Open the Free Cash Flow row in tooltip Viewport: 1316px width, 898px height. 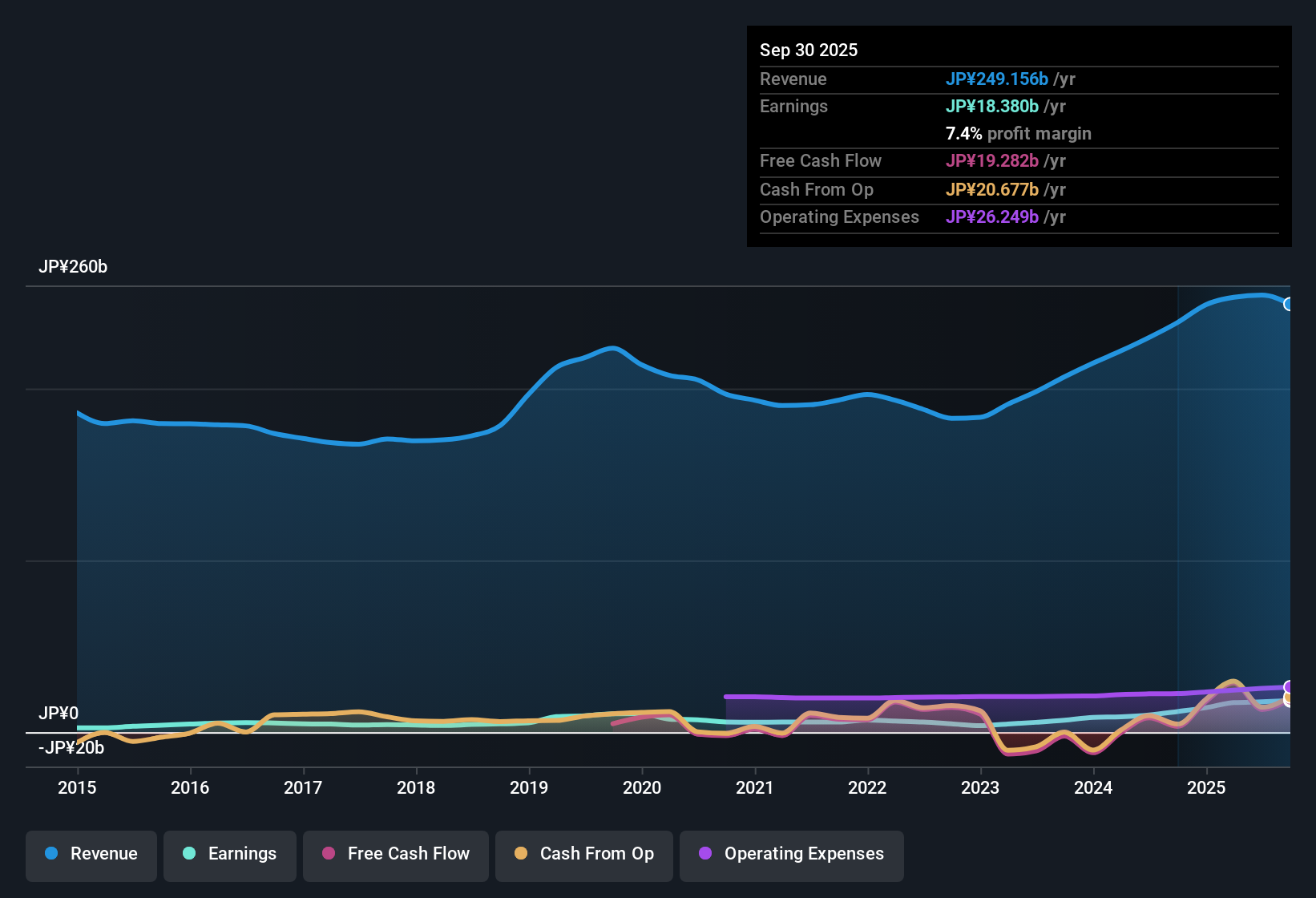click(821, 161)
